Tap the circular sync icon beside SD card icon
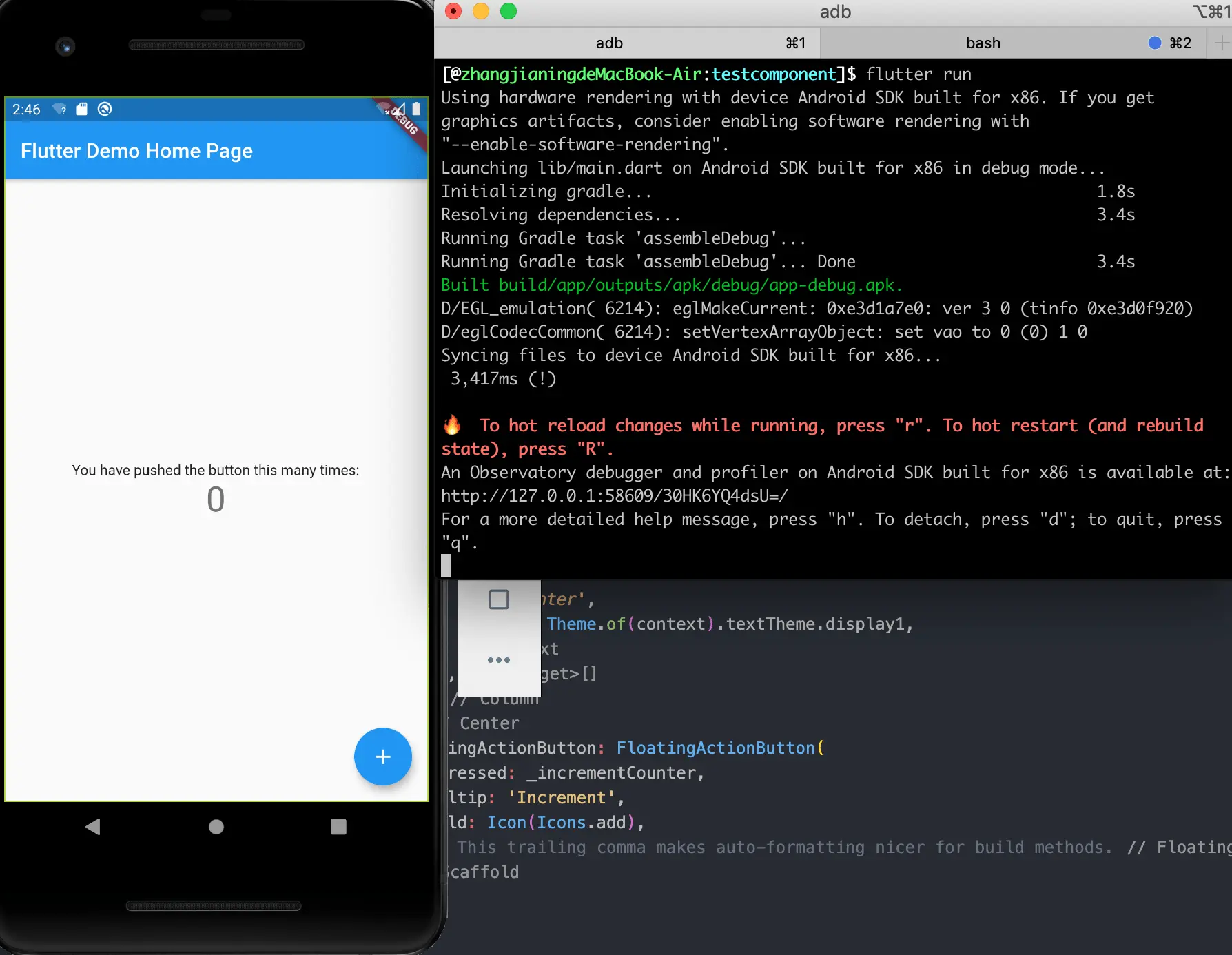1232x955 pixels. [x=105, y=109]
